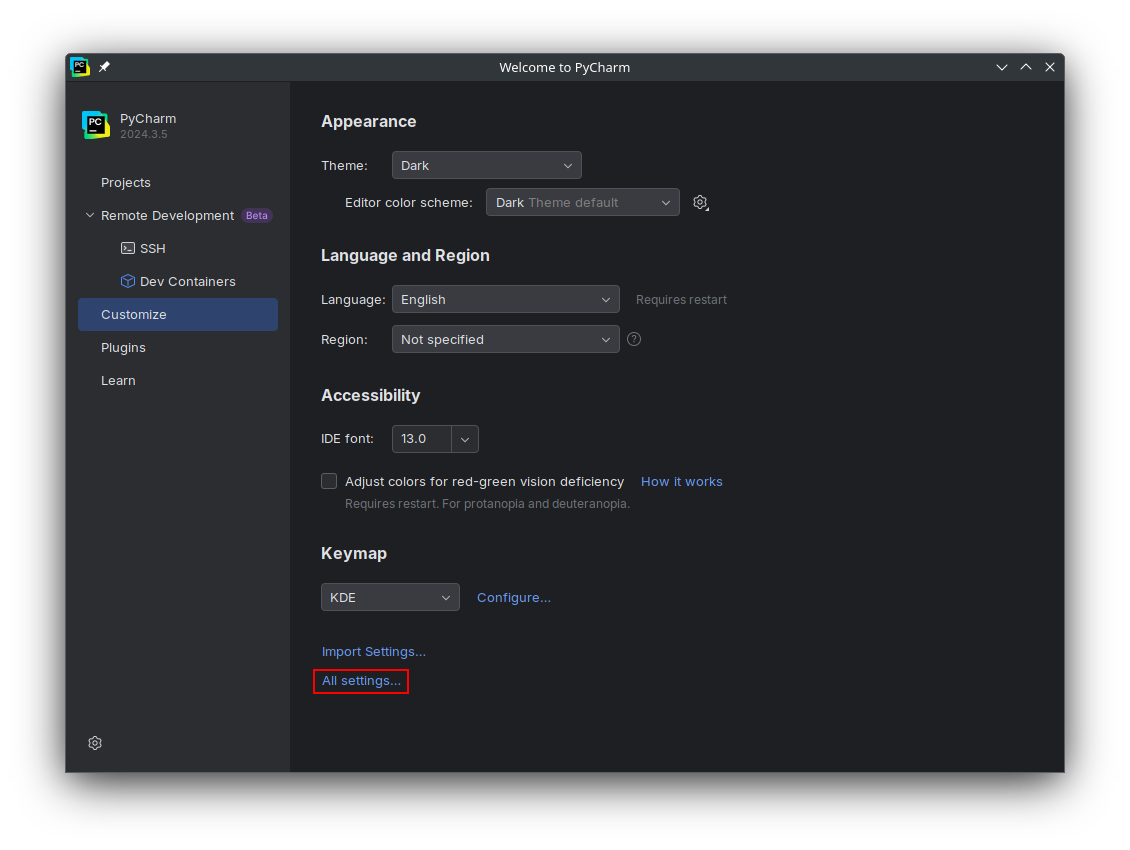The image size is (1130, 850).
Task: Enable red-green vision deficiency color adjustment
Action: (x=329, y=481)
